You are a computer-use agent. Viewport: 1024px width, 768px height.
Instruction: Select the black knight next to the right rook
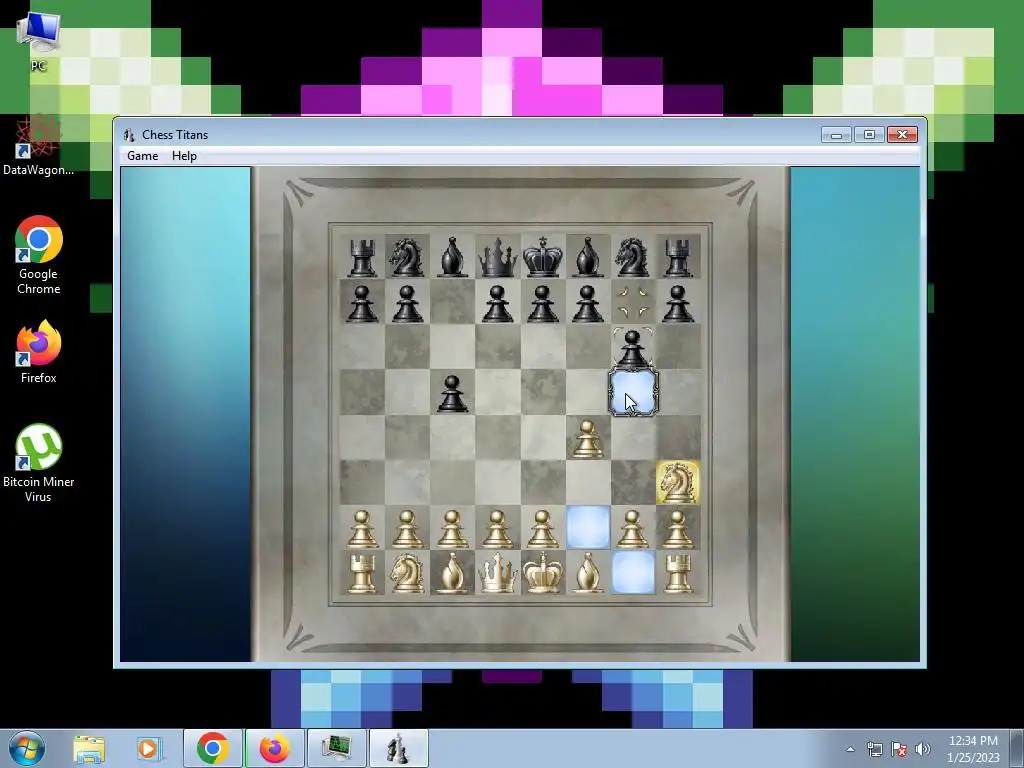[x=632, y=257]
